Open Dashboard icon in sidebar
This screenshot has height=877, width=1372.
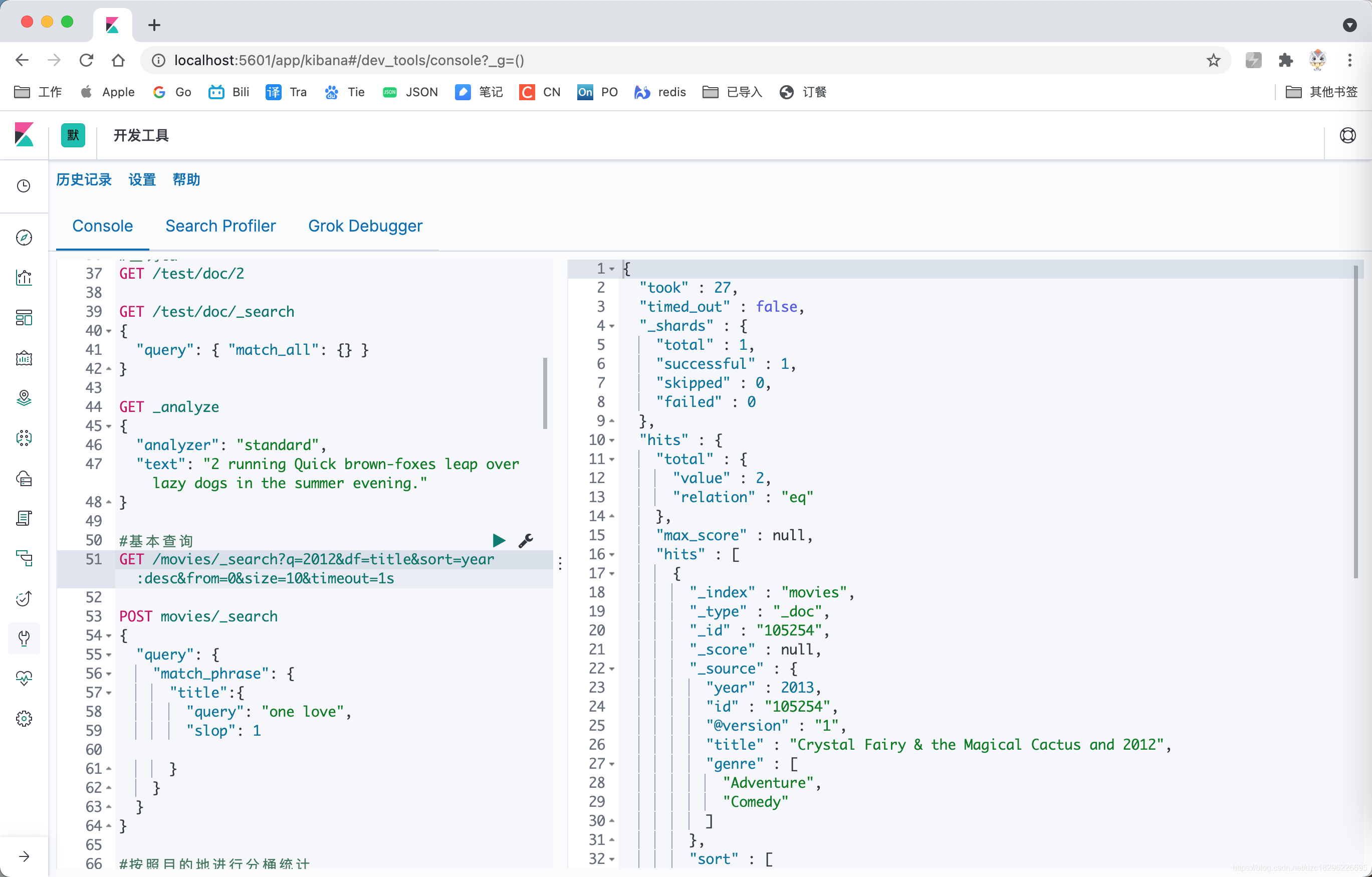24,317
